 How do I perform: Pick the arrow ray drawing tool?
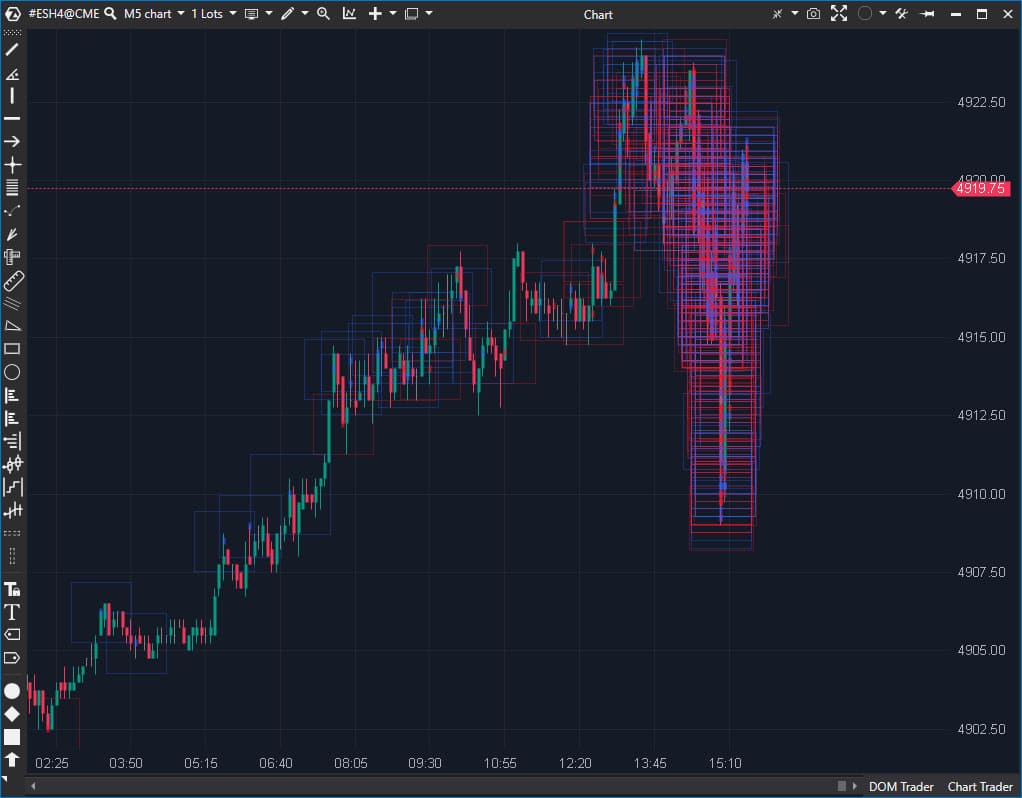(x=12, y=142)
